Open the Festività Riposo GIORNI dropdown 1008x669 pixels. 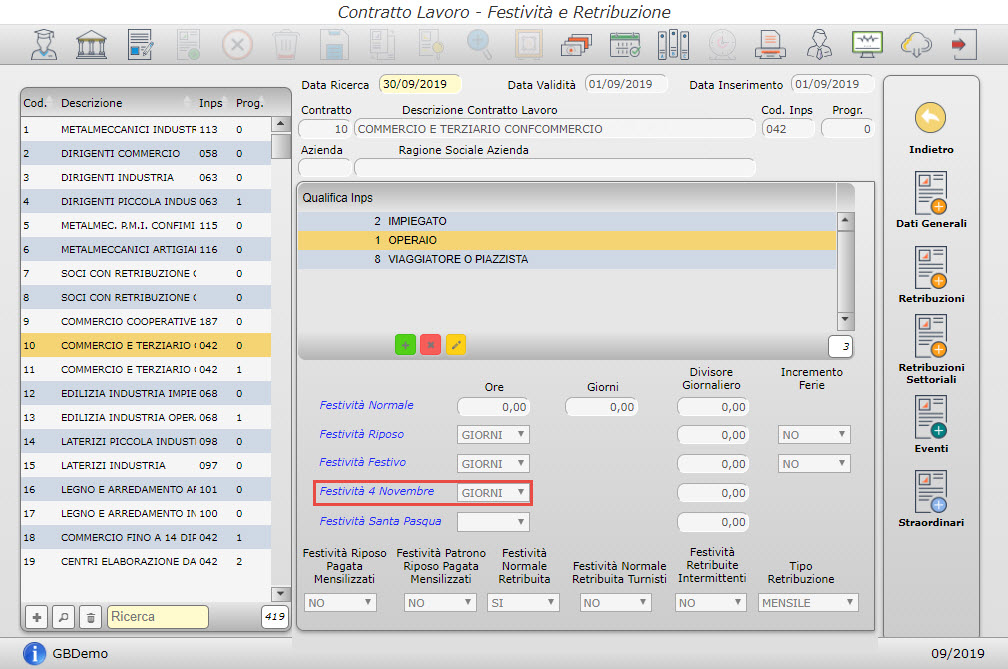(493, 435)
